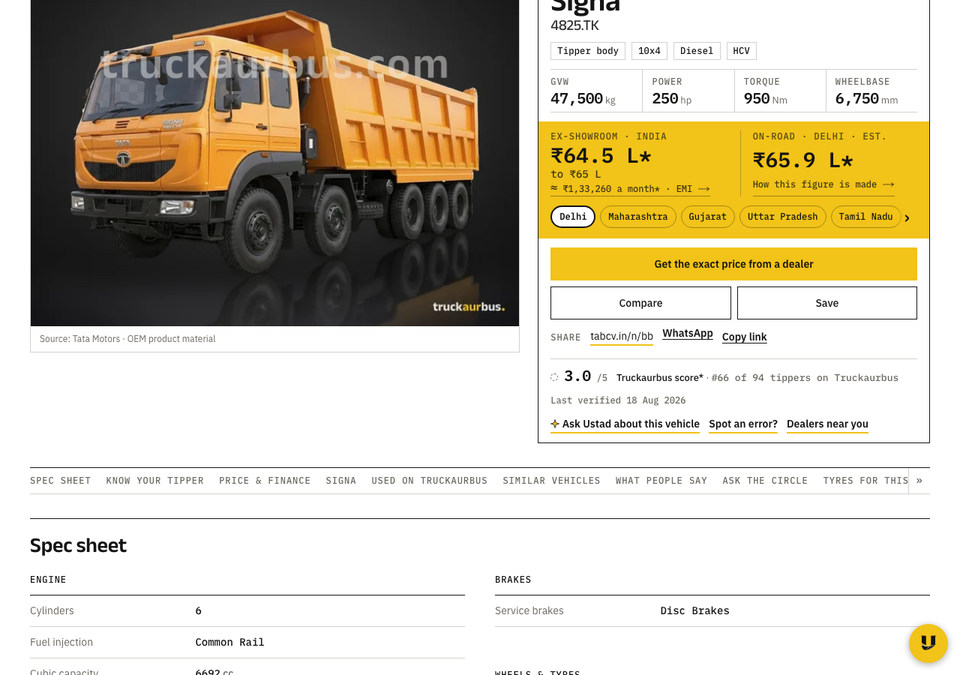This screenshot has width=960, height=675.
Task: Copy link to this page
Action: tap(744, 337)
